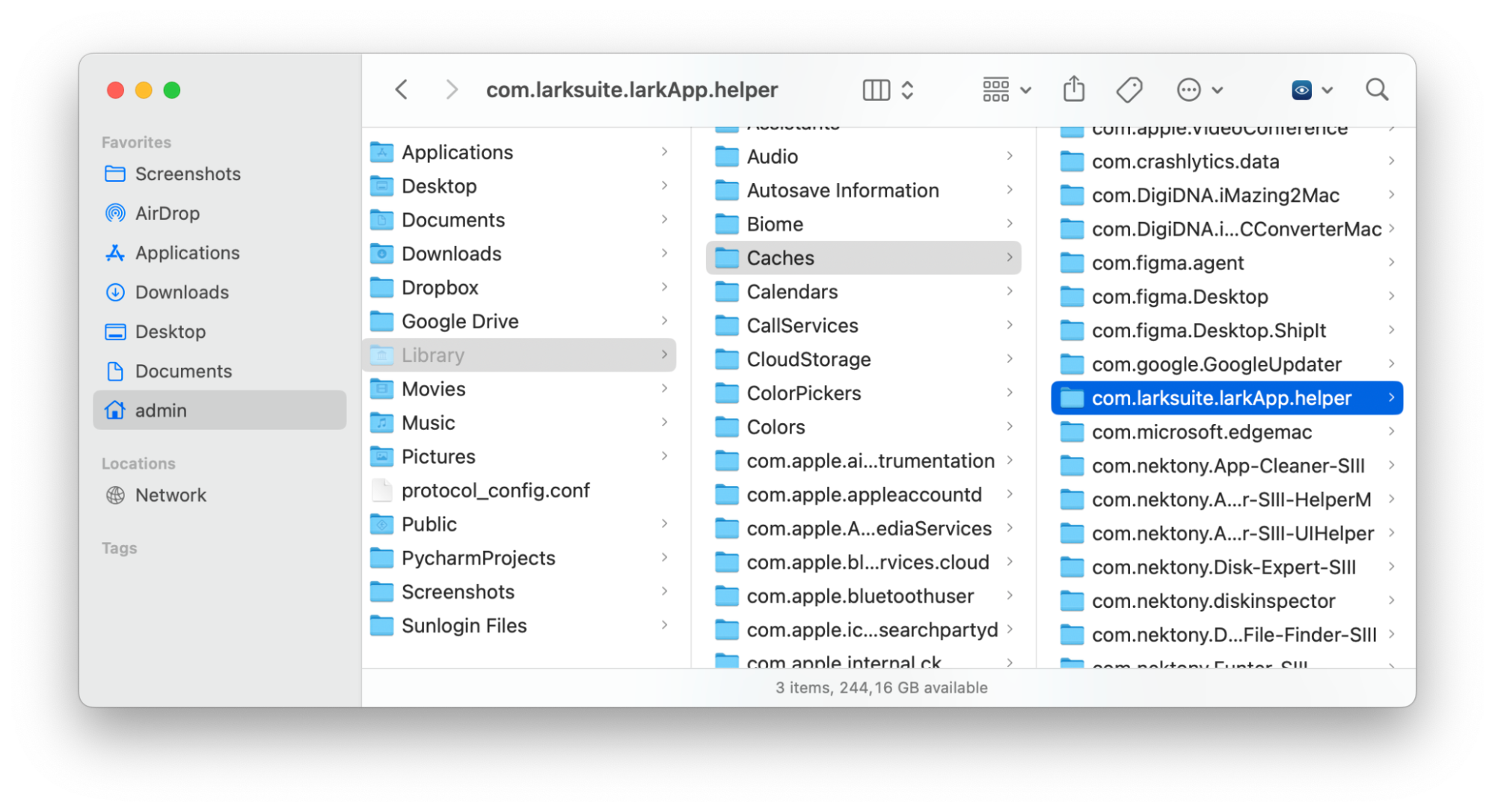Click Back navigation button in toolbar
The width and height of the screenshot is (1495, 812).
tap(402, 88)
